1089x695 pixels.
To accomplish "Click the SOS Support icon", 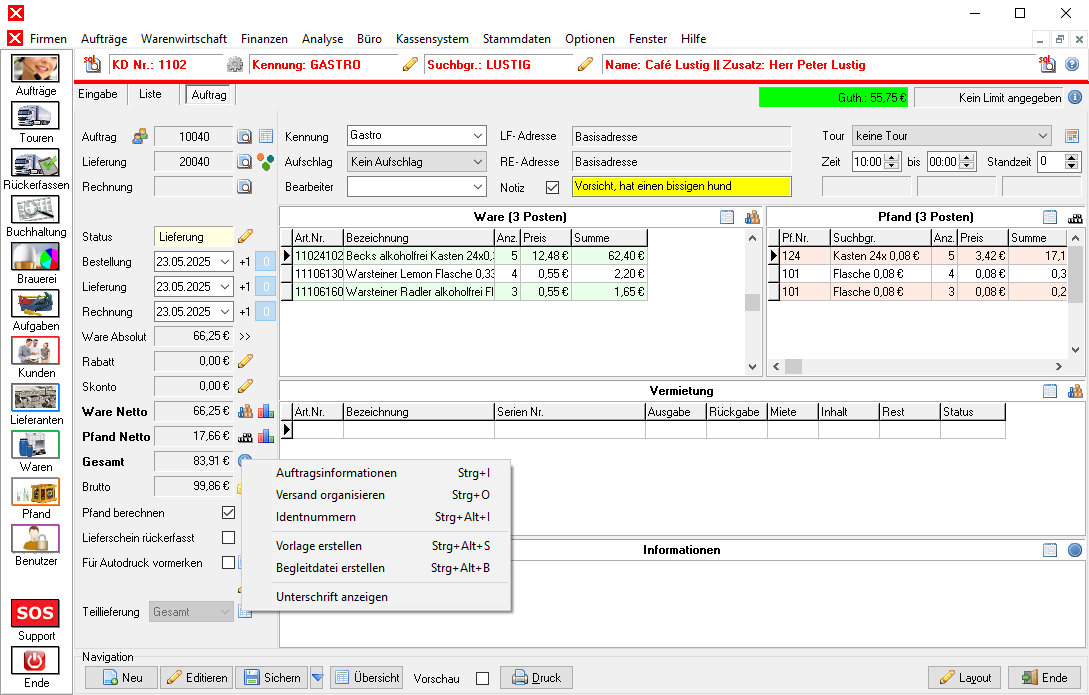I will (36, 613).
